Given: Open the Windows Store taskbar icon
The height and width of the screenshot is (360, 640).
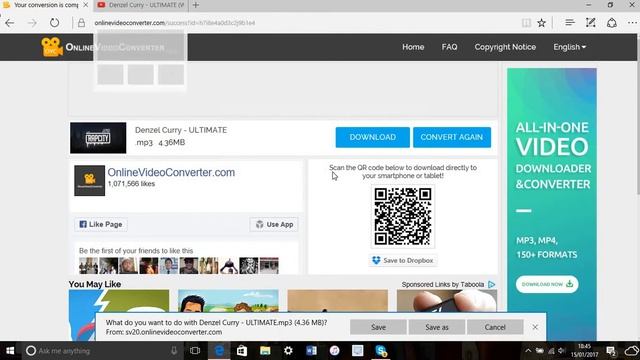Looking at the screenshot, I should coord(242,351).
